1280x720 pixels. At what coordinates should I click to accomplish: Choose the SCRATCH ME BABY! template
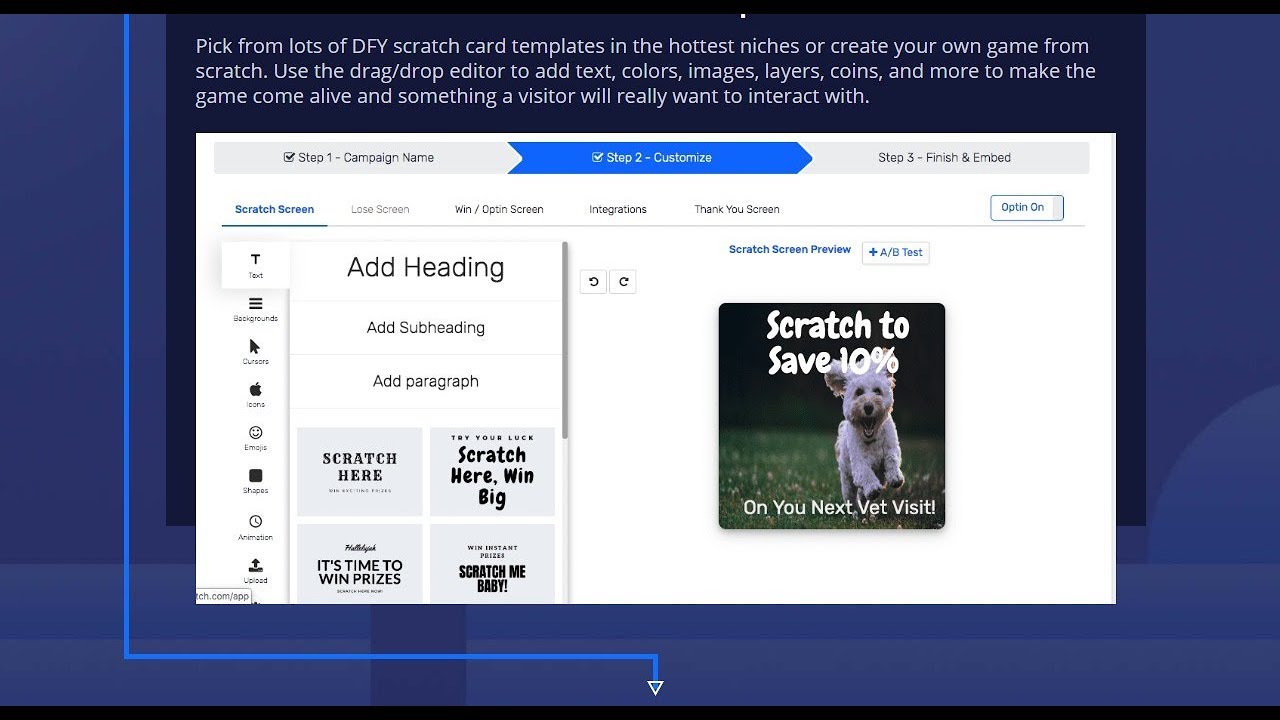tap(492, 564)
